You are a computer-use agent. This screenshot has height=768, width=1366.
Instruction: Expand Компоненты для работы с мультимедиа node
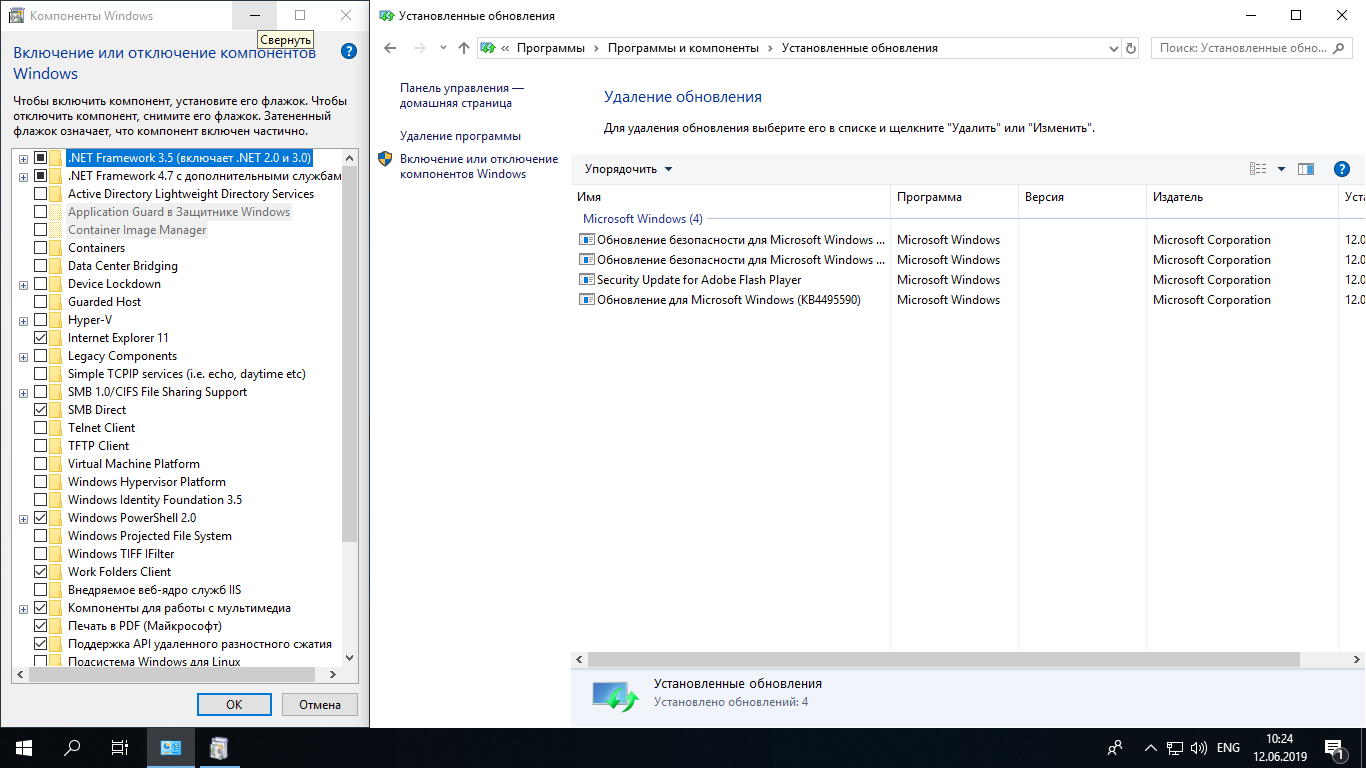click(x=23, y=608)
